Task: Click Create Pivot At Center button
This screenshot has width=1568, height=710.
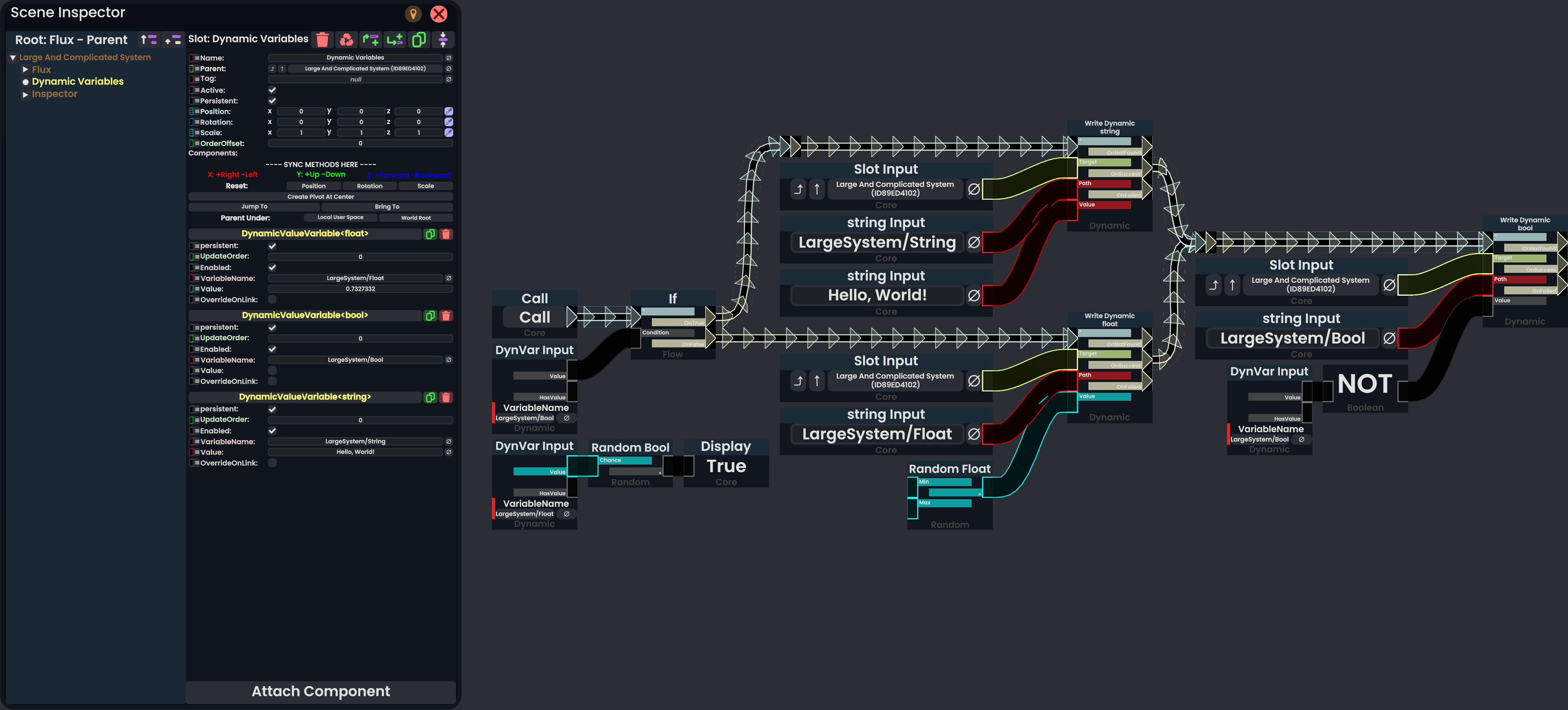Action: click(x=321, y=197)
